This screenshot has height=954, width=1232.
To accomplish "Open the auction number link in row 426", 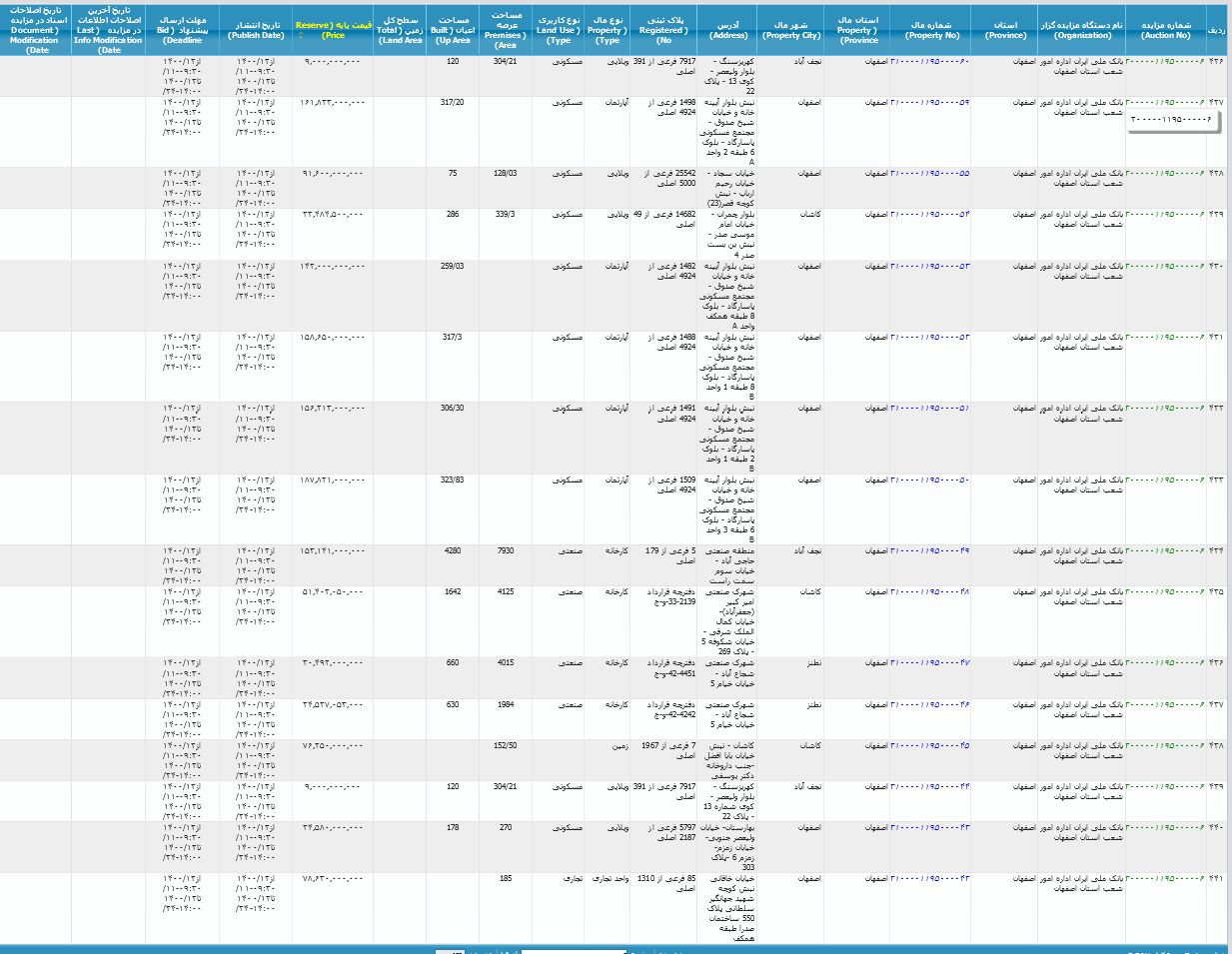I will (1165, 62).
